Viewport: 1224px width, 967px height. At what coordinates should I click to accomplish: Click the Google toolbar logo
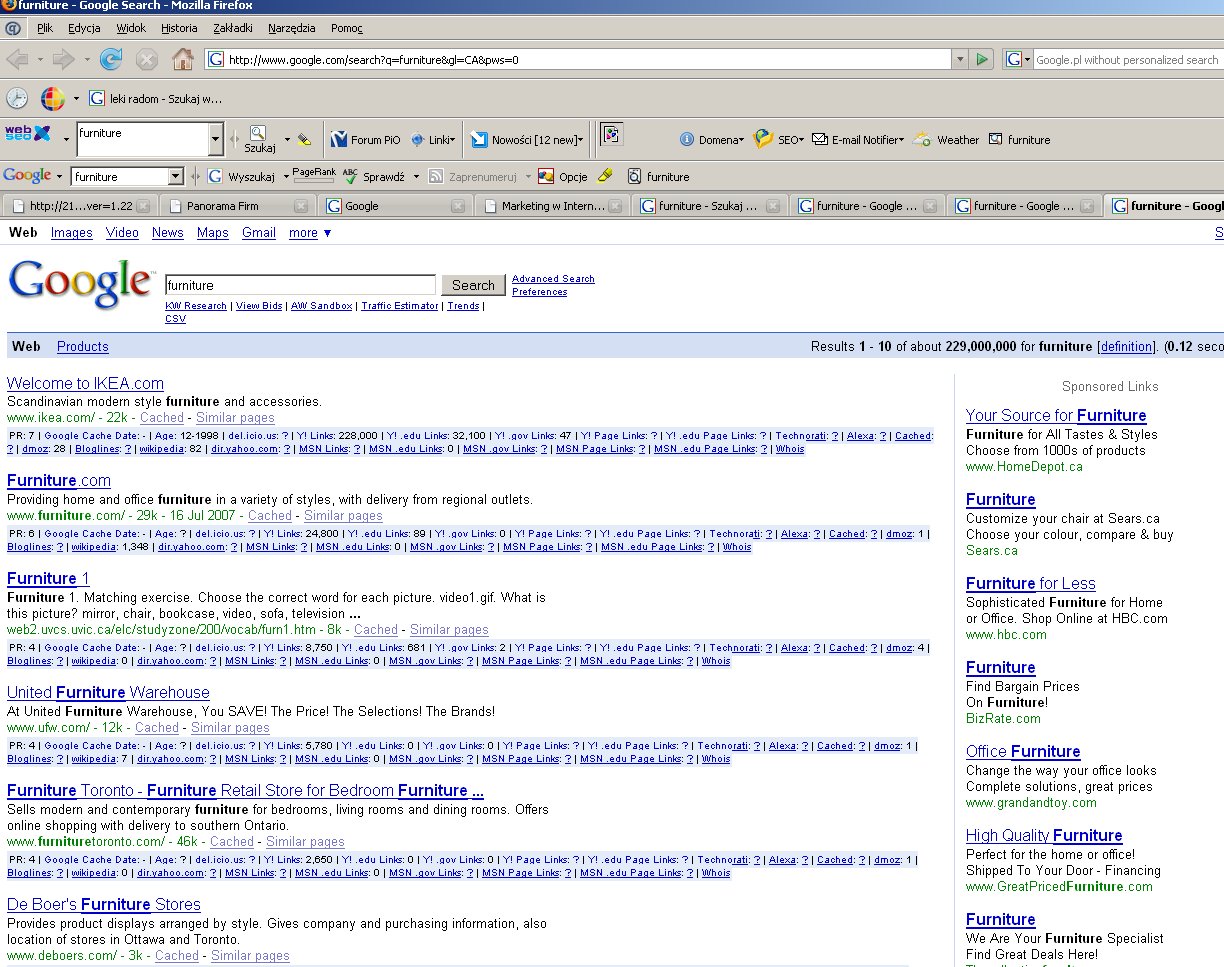pyautogui.click(x=27, y=176)
